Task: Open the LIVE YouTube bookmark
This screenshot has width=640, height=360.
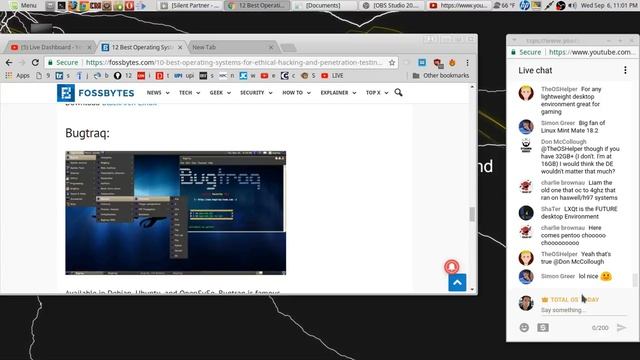Action: click(x=332, y=76)
